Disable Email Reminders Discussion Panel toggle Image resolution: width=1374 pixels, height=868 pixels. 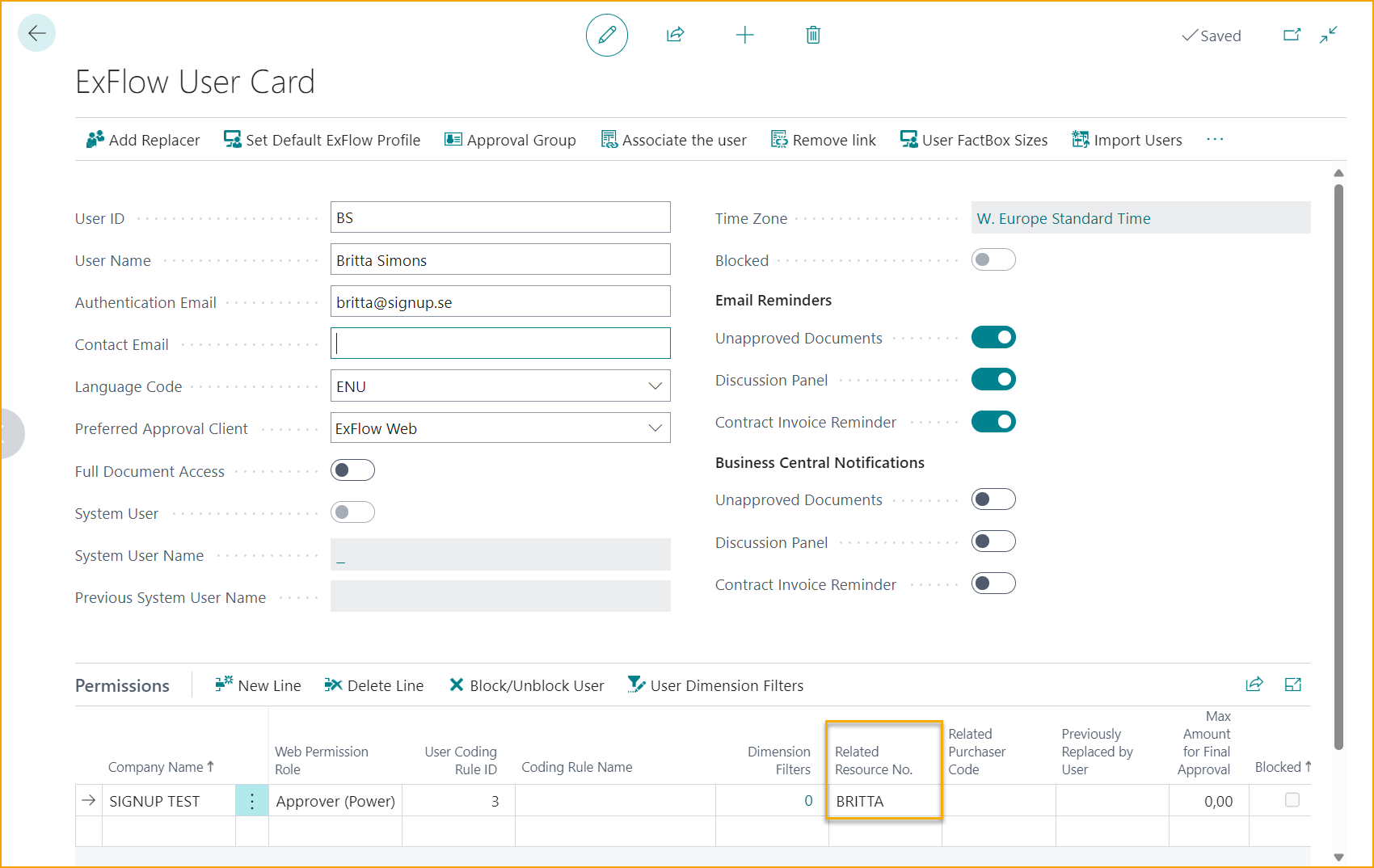[x=993, y=380]
